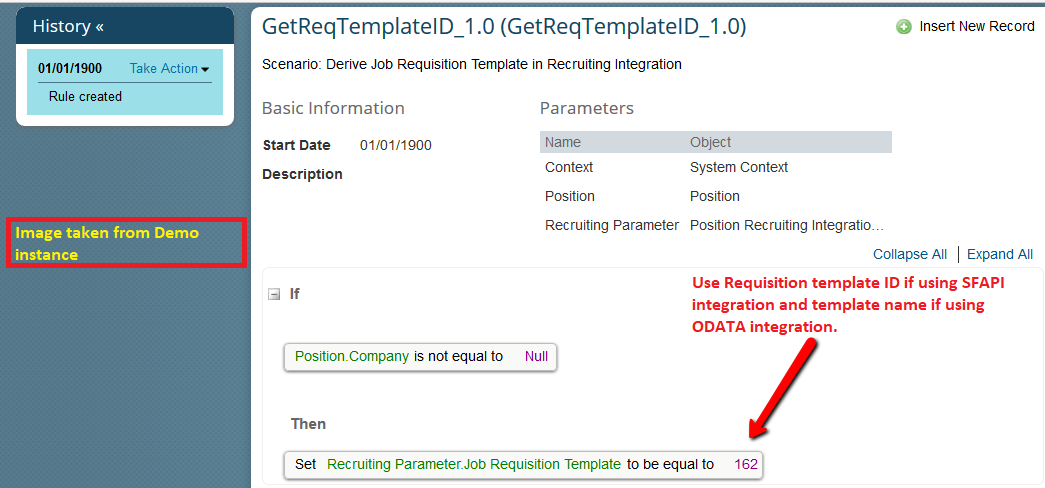Click the Insert New Record text

pyautogui.click(x=977, y=27)
